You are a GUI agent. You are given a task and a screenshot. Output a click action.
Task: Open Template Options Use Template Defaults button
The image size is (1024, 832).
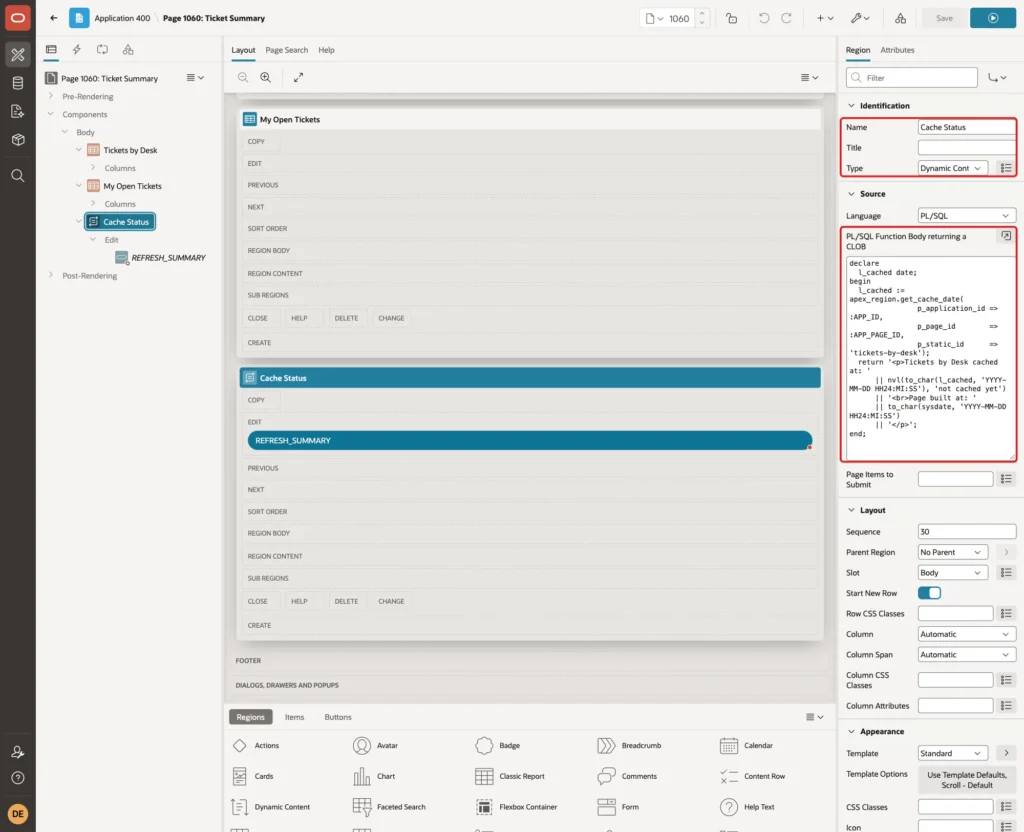pos(967,780)
